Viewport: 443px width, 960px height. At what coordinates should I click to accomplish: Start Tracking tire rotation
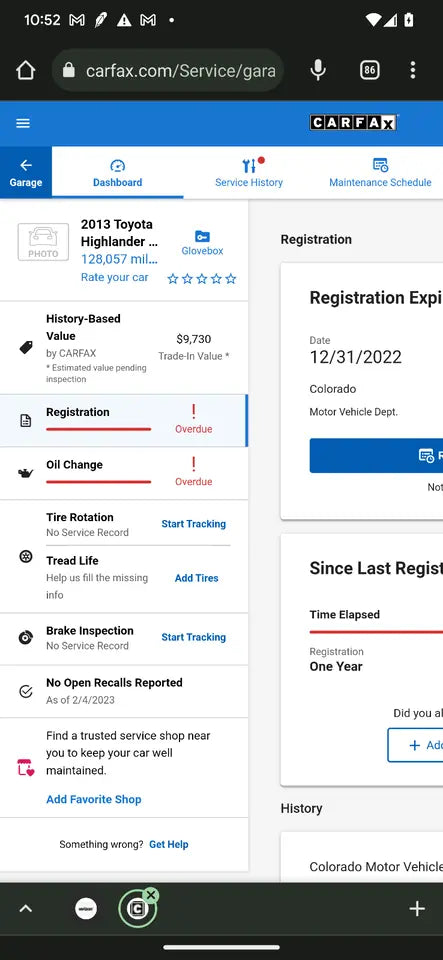point(193,524)
